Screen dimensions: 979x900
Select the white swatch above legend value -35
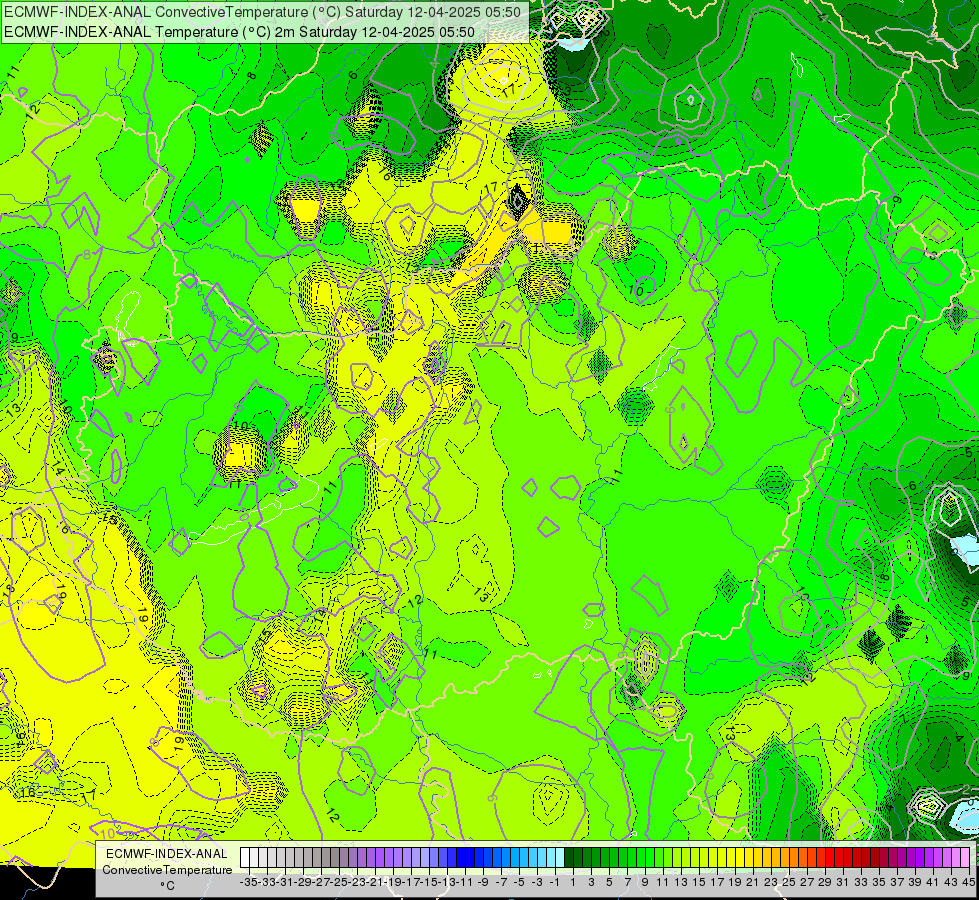245,858
